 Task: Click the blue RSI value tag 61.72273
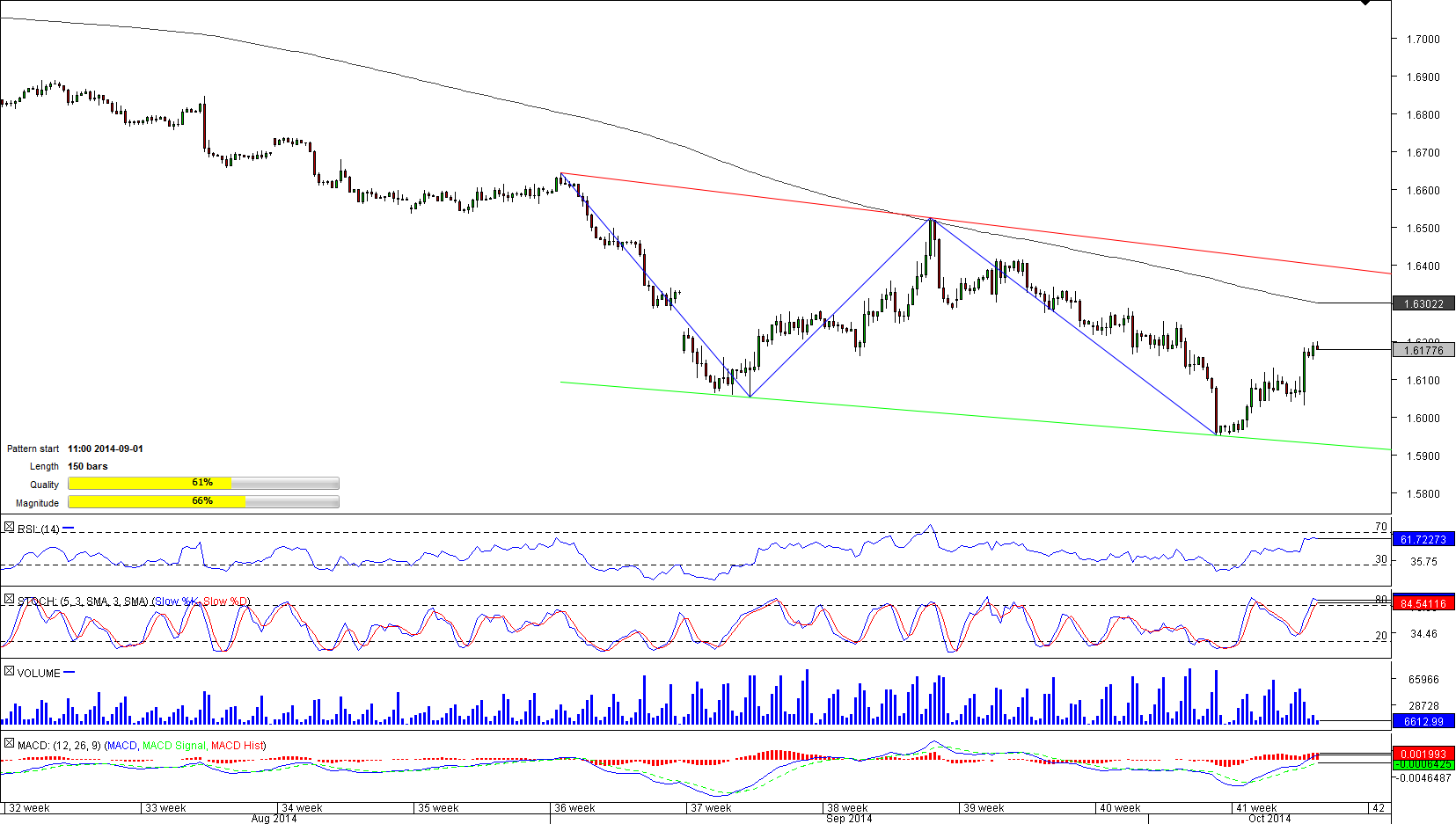1423,539
